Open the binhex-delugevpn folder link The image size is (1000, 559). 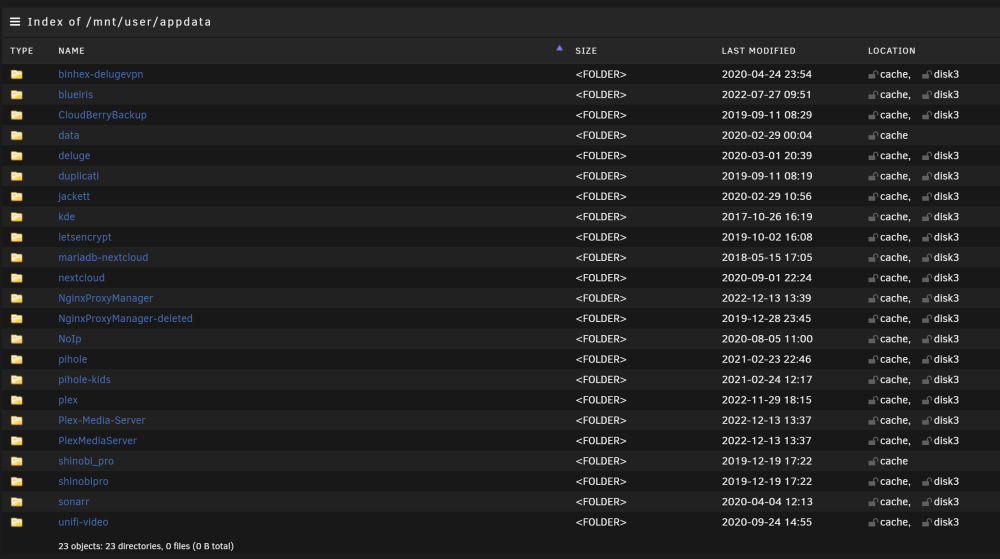pyautogui.click(x=101, y=75)
